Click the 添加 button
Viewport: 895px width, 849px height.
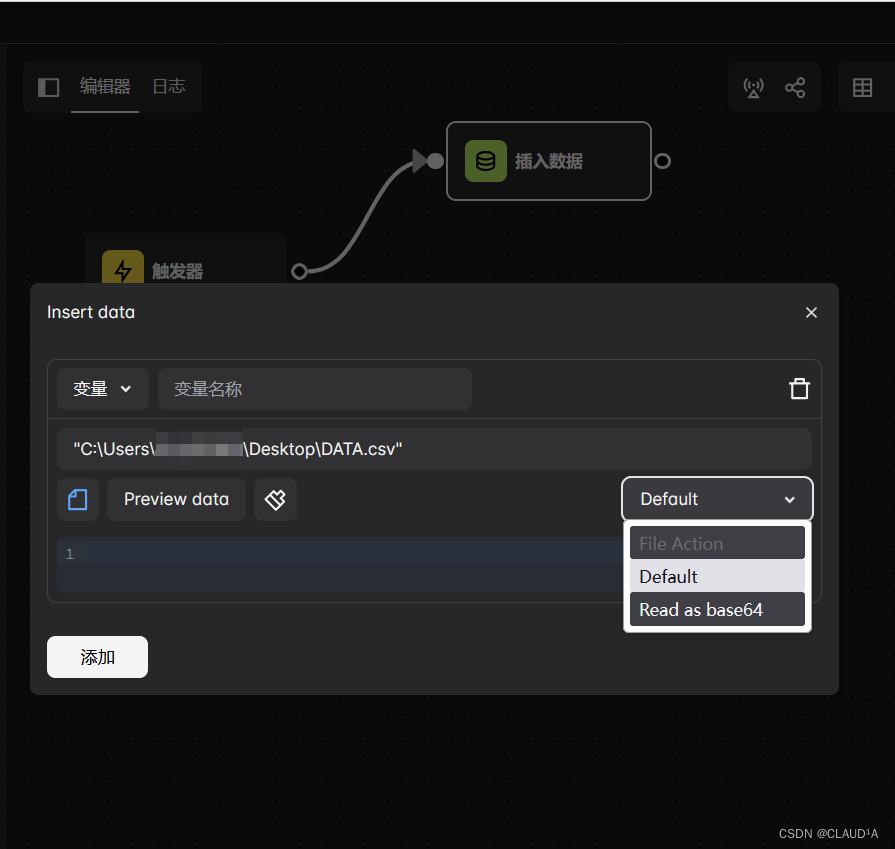click(x=97, y=657)
